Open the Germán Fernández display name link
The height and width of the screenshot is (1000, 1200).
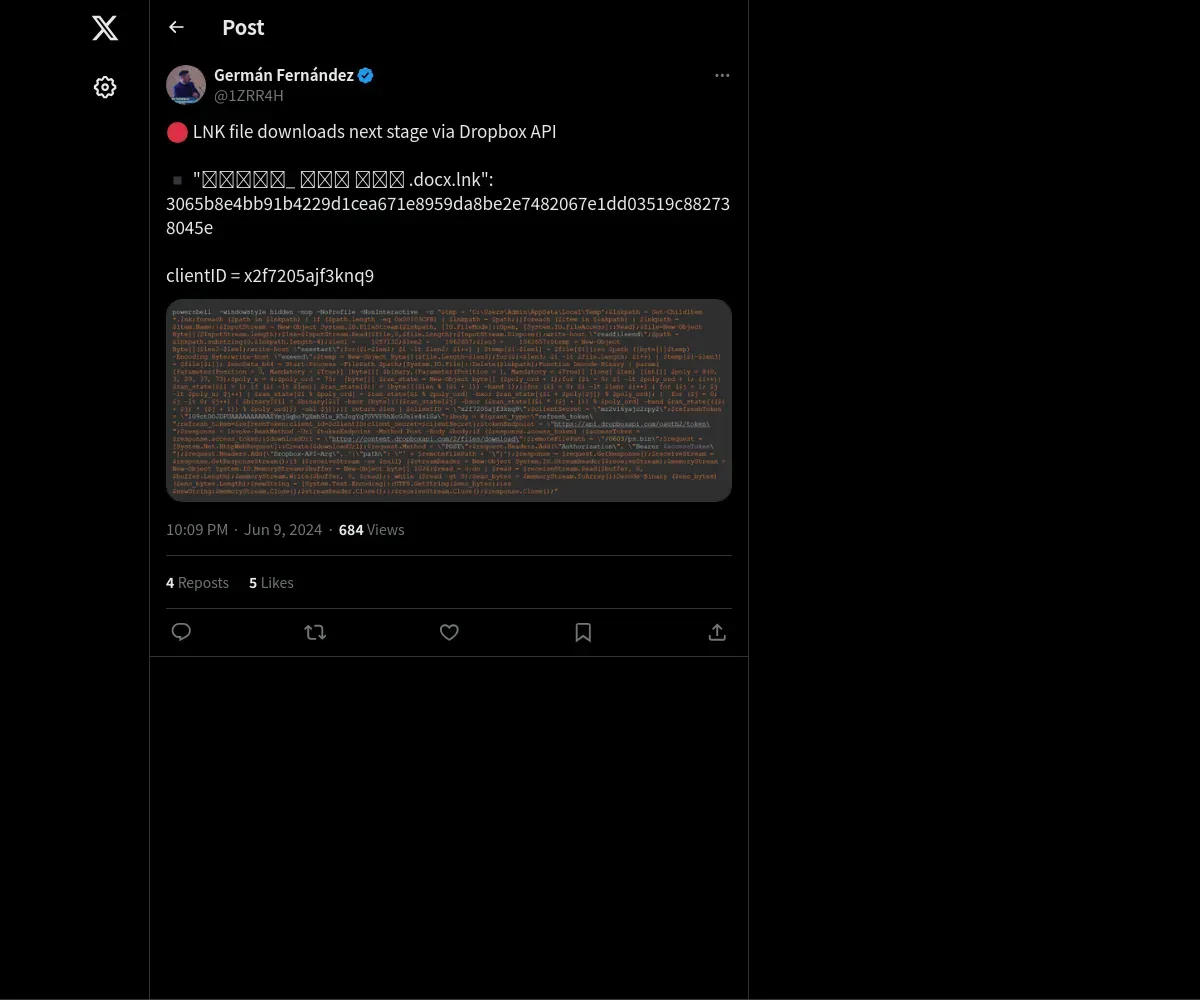pos(284,75)
